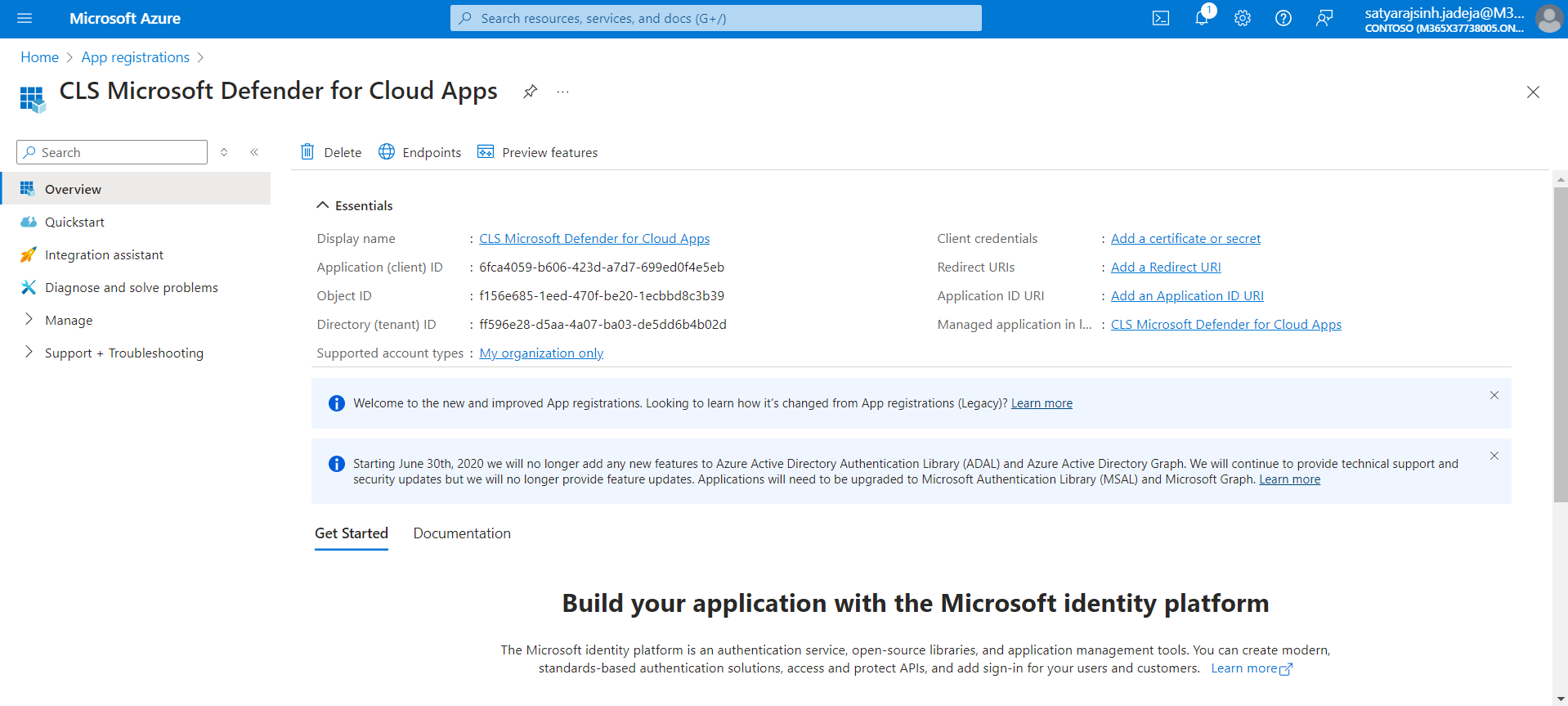The width and height of the screenshot is (1568, 706).
Task: Select Overview in the sidebar
Action: point(136,189)
